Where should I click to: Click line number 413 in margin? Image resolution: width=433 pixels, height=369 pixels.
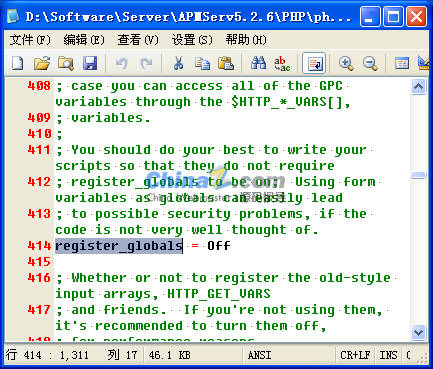click(x=39, y=214)
